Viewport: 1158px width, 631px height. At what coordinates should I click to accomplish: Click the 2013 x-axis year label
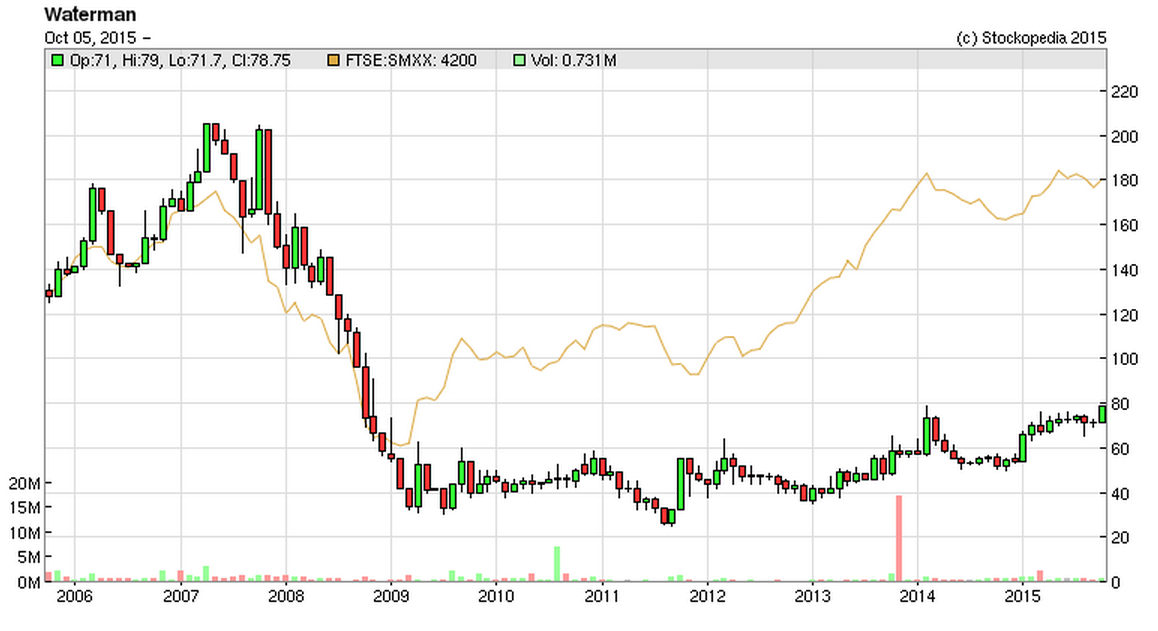click(x=812, y=596)
